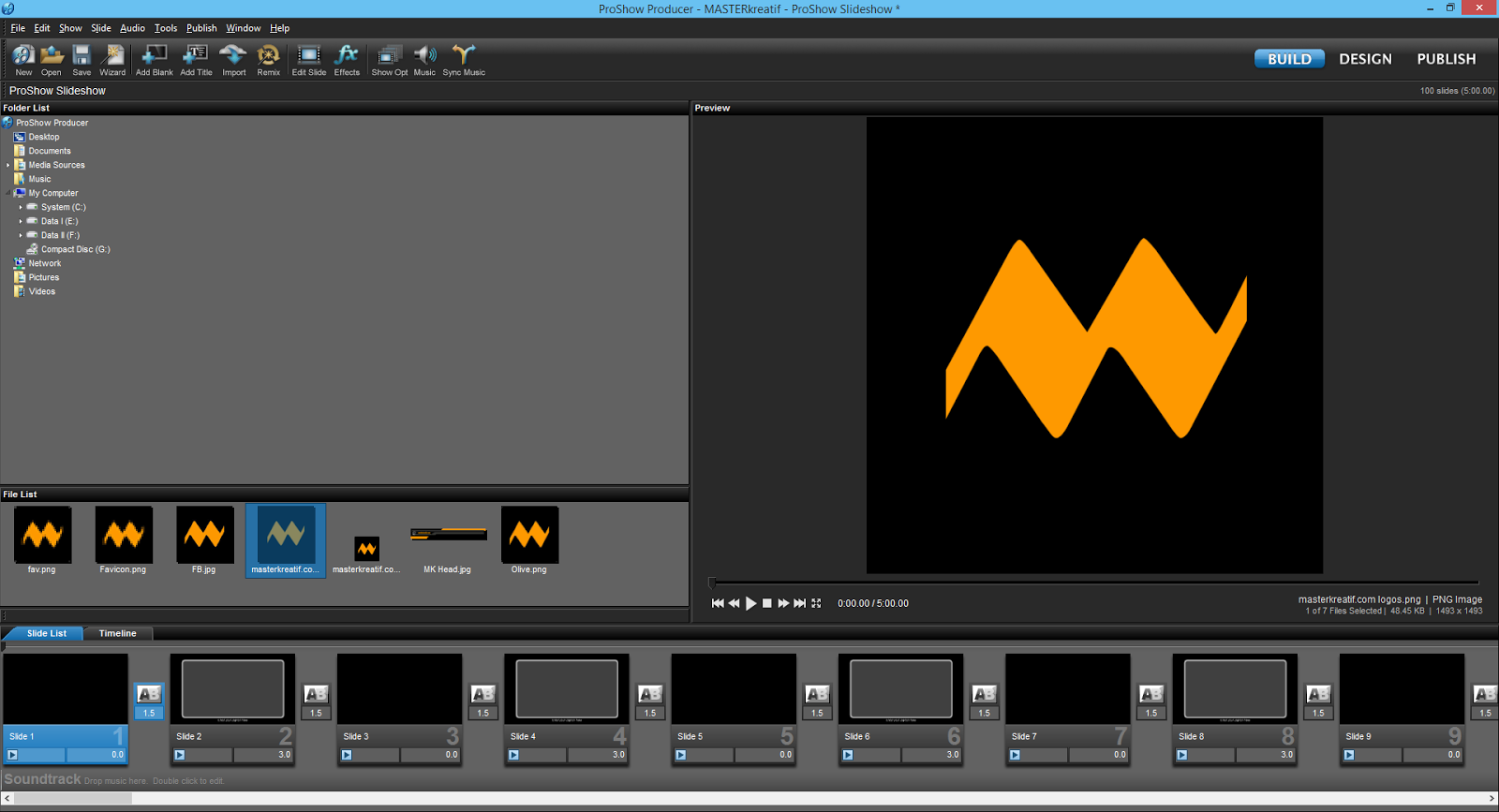Toggle full screen preview icon

click(816, 603)
